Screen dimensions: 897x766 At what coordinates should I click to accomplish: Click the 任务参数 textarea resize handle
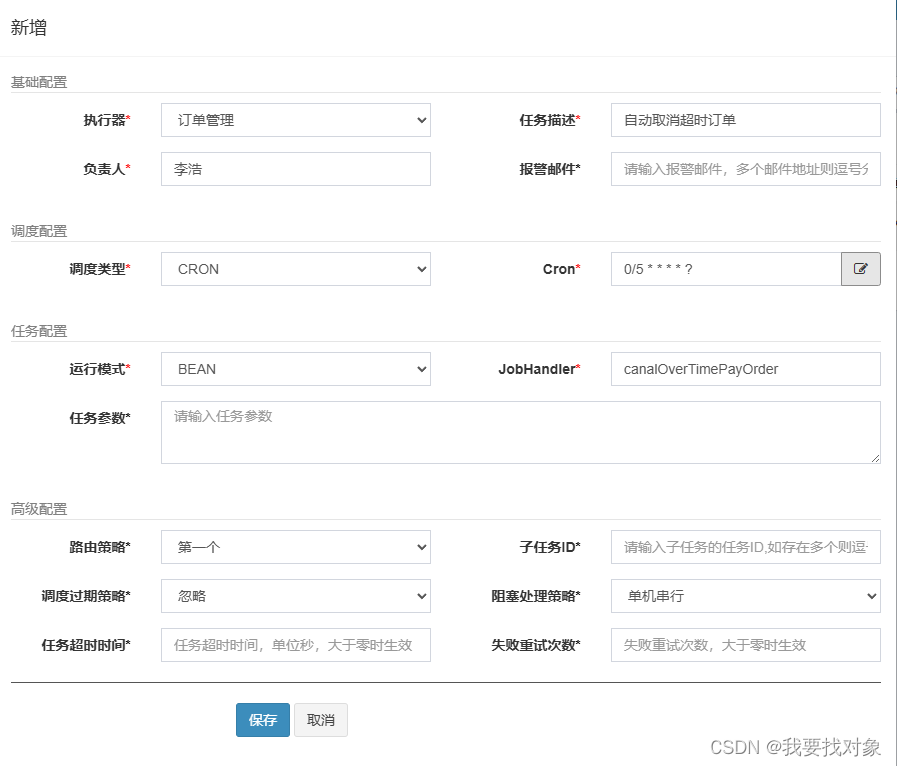click(x=875, y=458)
